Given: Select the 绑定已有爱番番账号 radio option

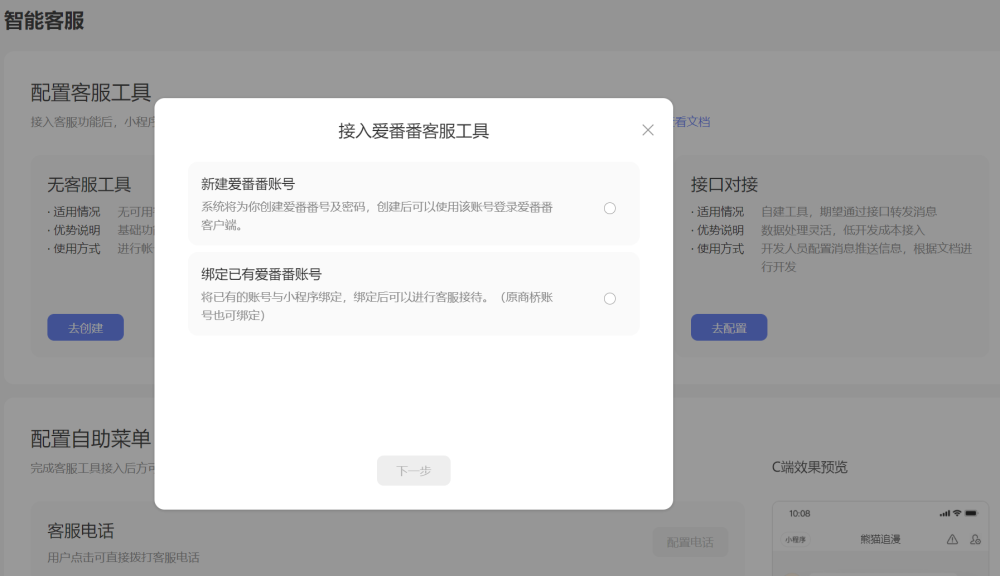Looking at the screenshot, I should (610, 299).
